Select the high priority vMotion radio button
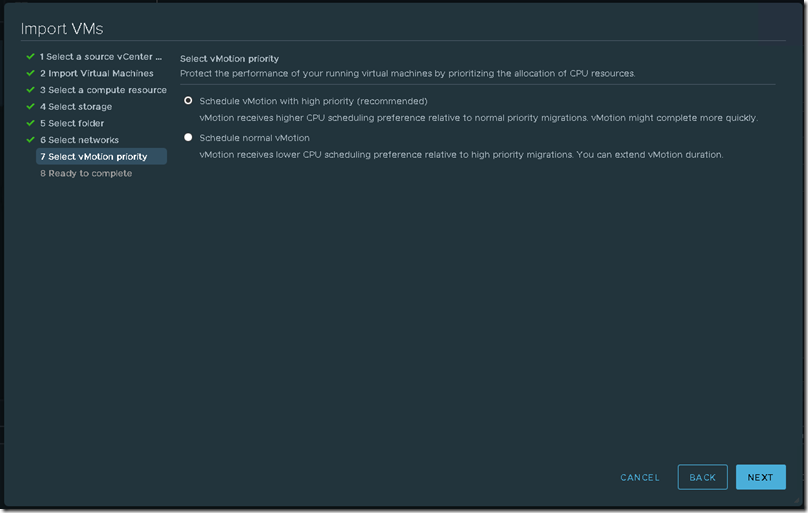 pos(188,101)
